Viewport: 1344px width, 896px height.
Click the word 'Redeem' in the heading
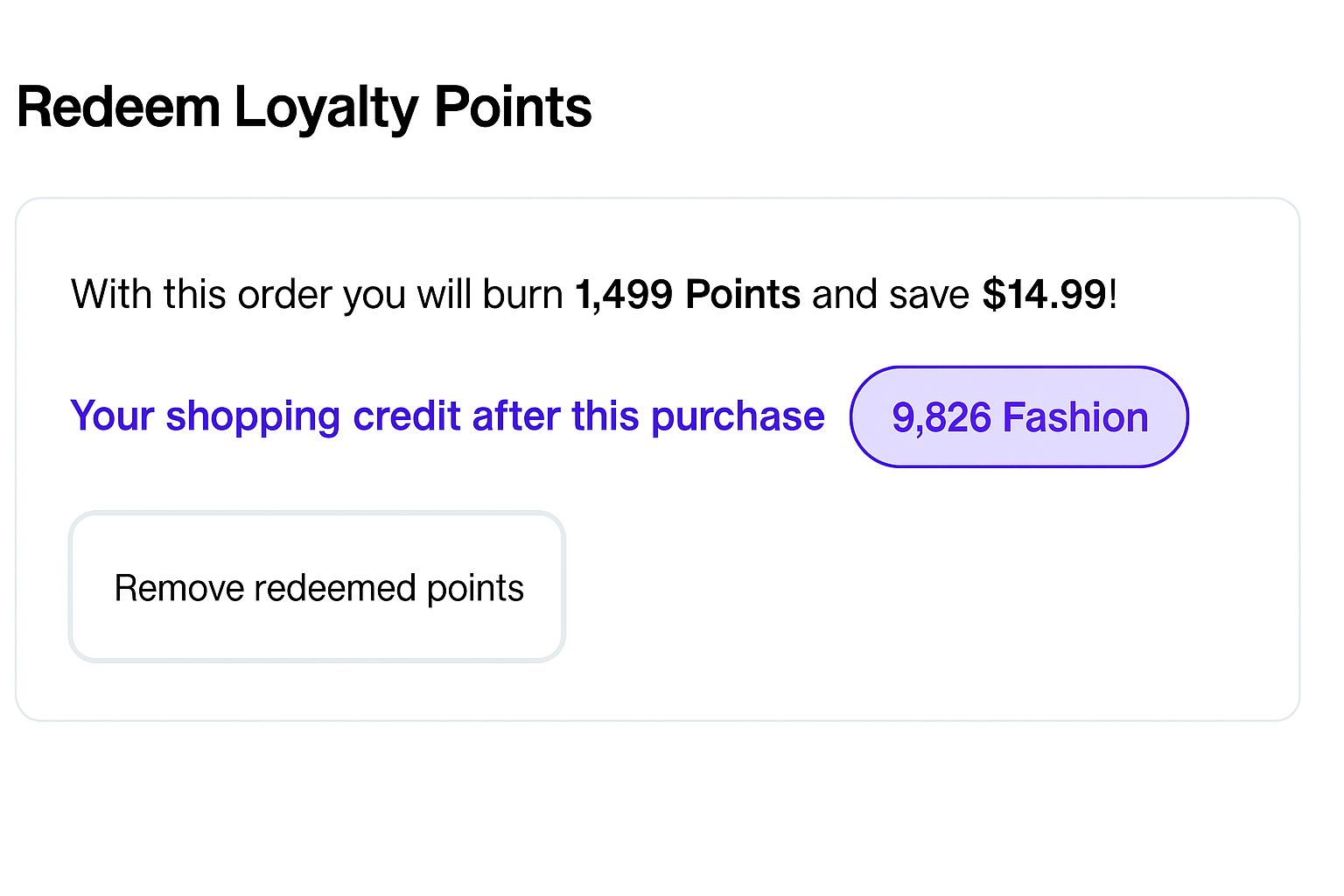coord(118,108)
